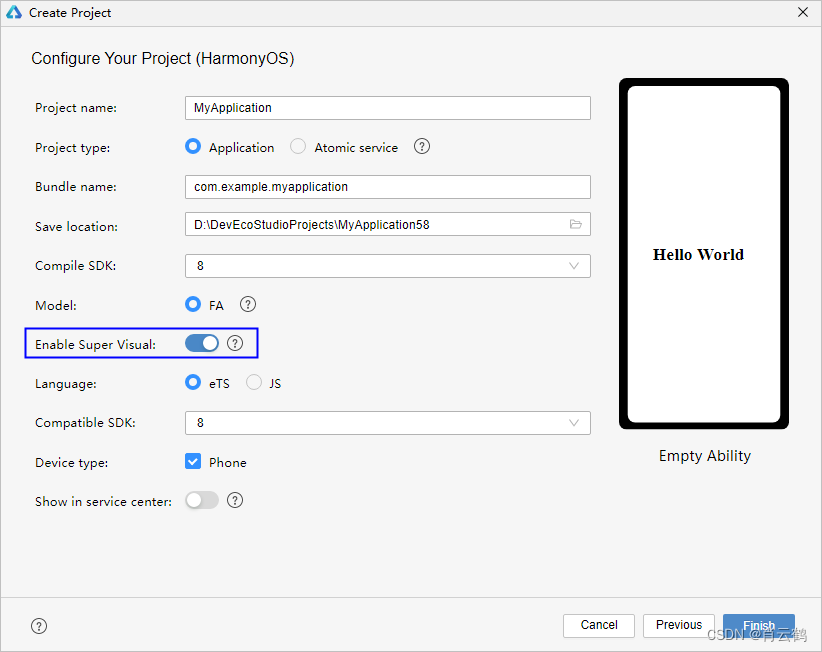Screen dimensions: 822x652
Task: Browse folder icon in Save location field
Action: point(576,224)
